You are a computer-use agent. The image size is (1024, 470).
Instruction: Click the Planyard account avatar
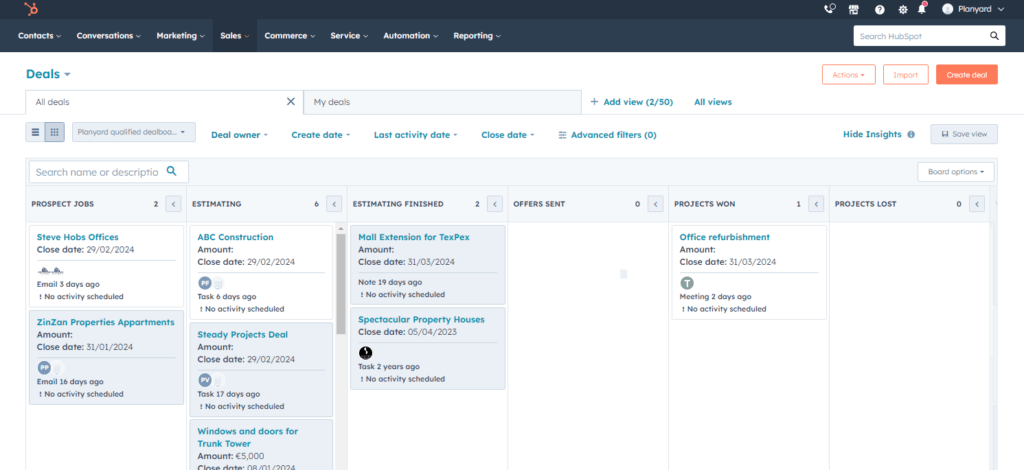click(x=948, y=9)
